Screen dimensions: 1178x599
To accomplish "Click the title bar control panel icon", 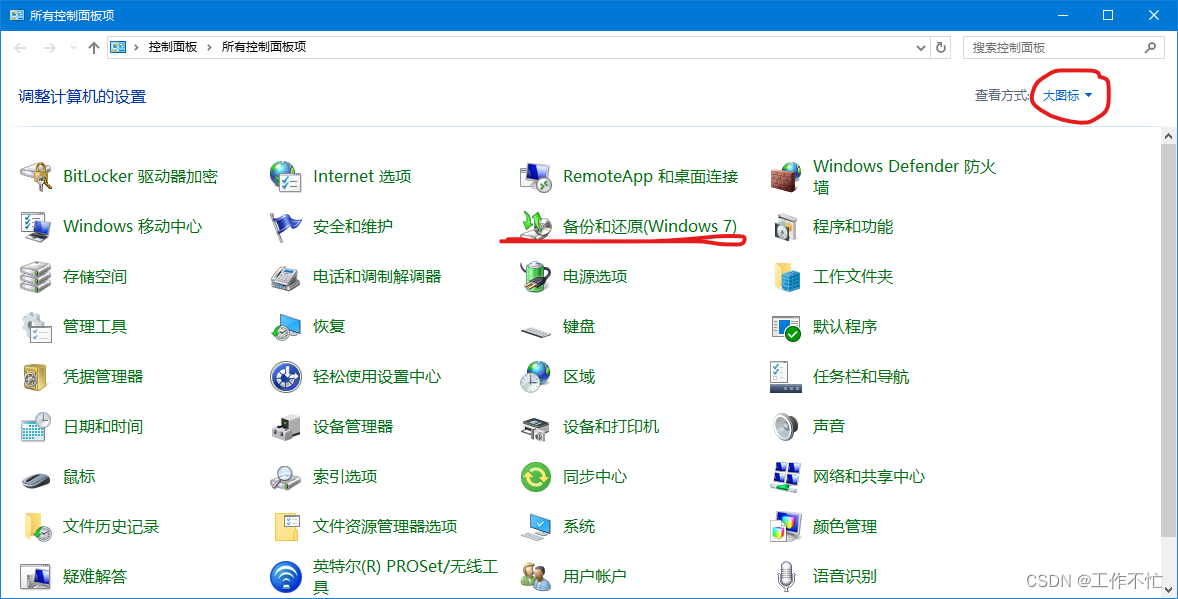I will pos(17,15).
